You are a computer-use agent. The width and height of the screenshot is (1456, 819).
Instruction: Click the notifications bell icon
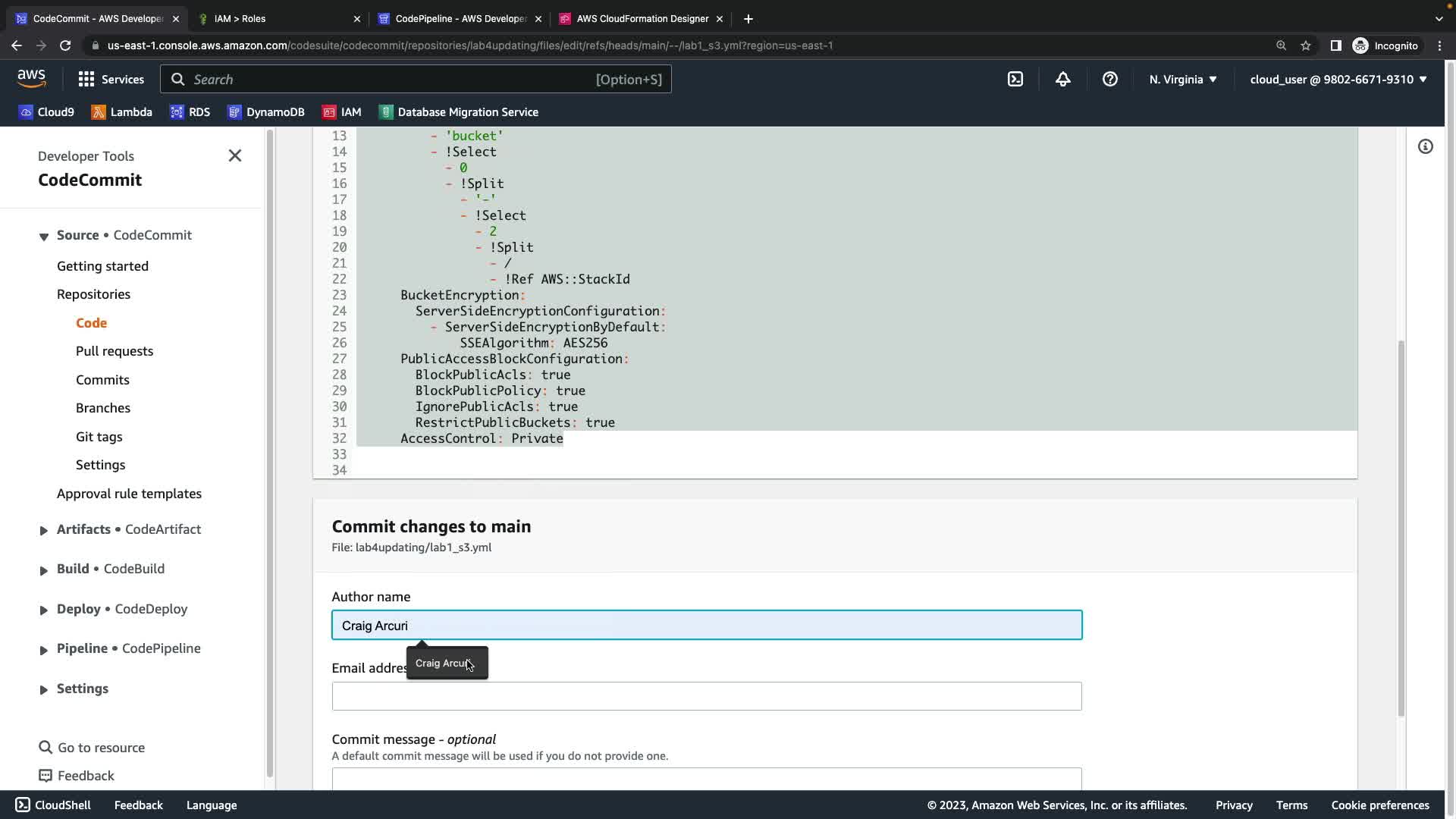point(1062,79)
